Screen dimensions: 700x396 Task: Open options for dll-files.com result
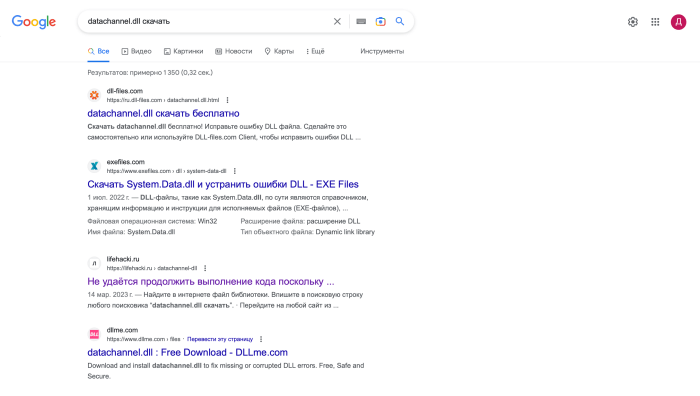pyautogui.click(x=227, y=100)
